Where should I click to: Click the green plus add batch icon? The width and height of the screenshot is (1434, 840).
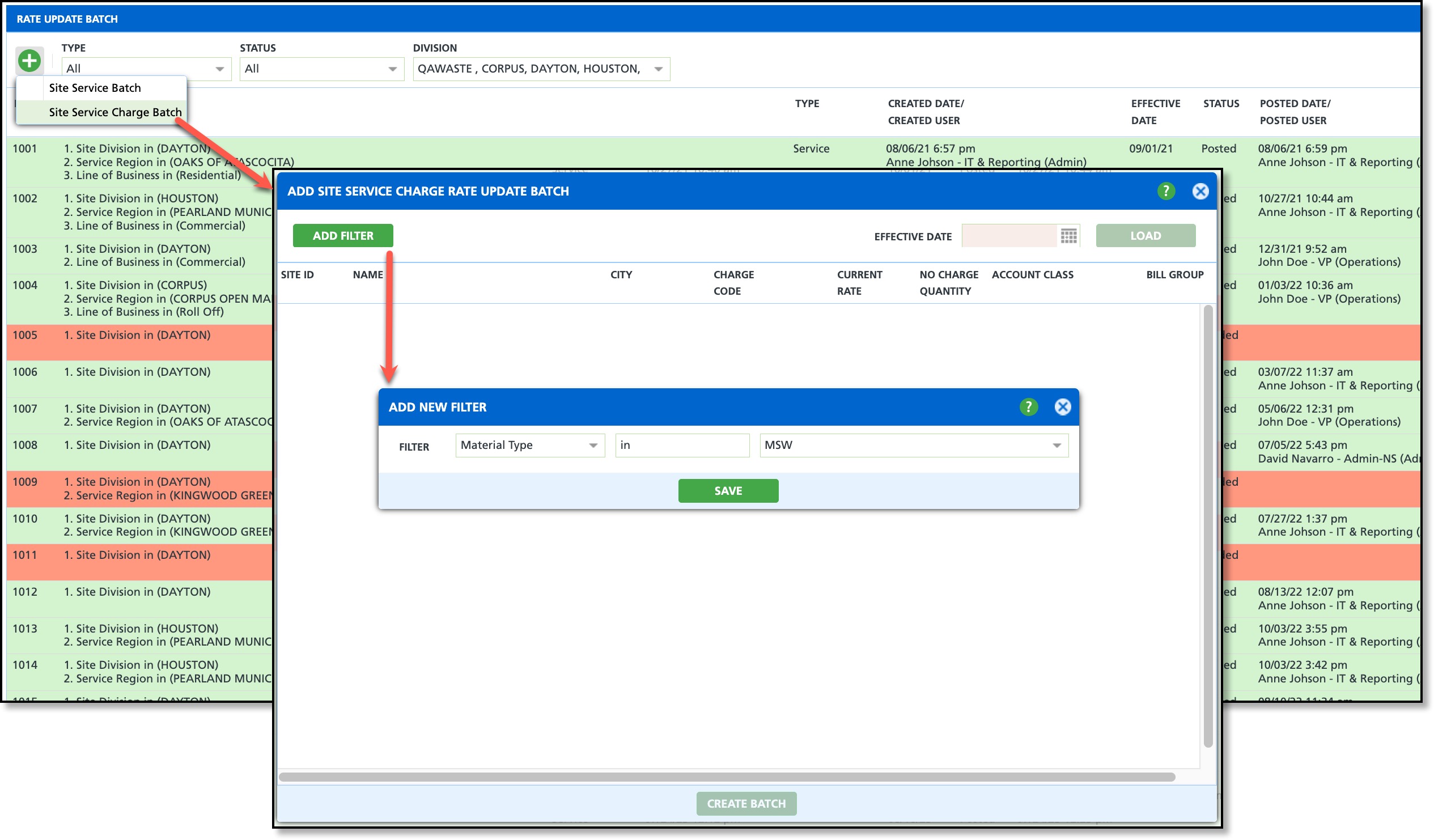29,60
